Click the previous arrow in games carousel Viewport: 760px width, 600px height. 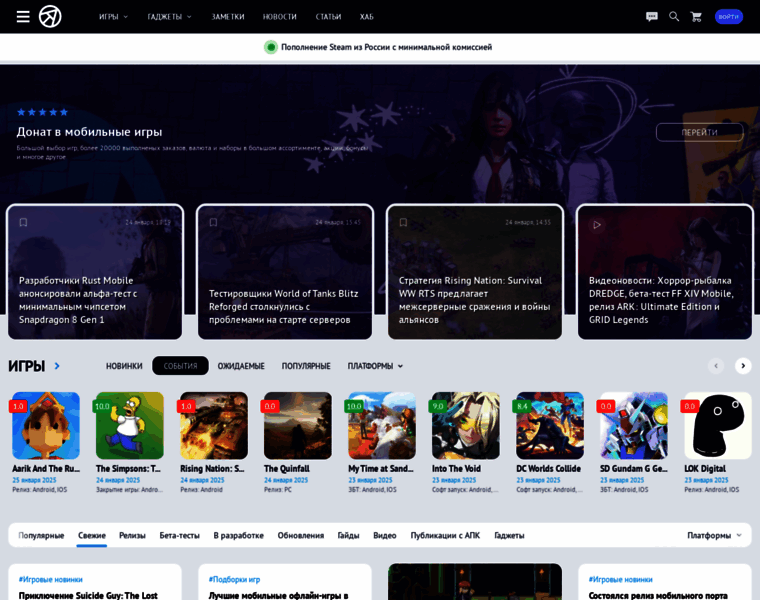tap(716, 366)
